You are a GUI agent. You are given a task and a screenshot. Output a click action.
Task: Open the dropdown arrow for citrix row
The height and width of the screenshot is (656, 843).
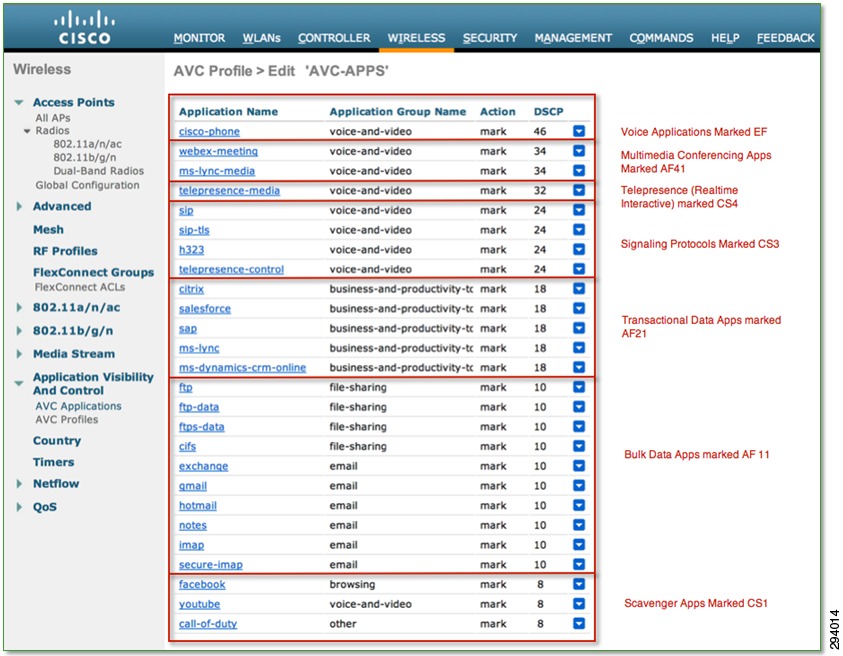point(579,289)
